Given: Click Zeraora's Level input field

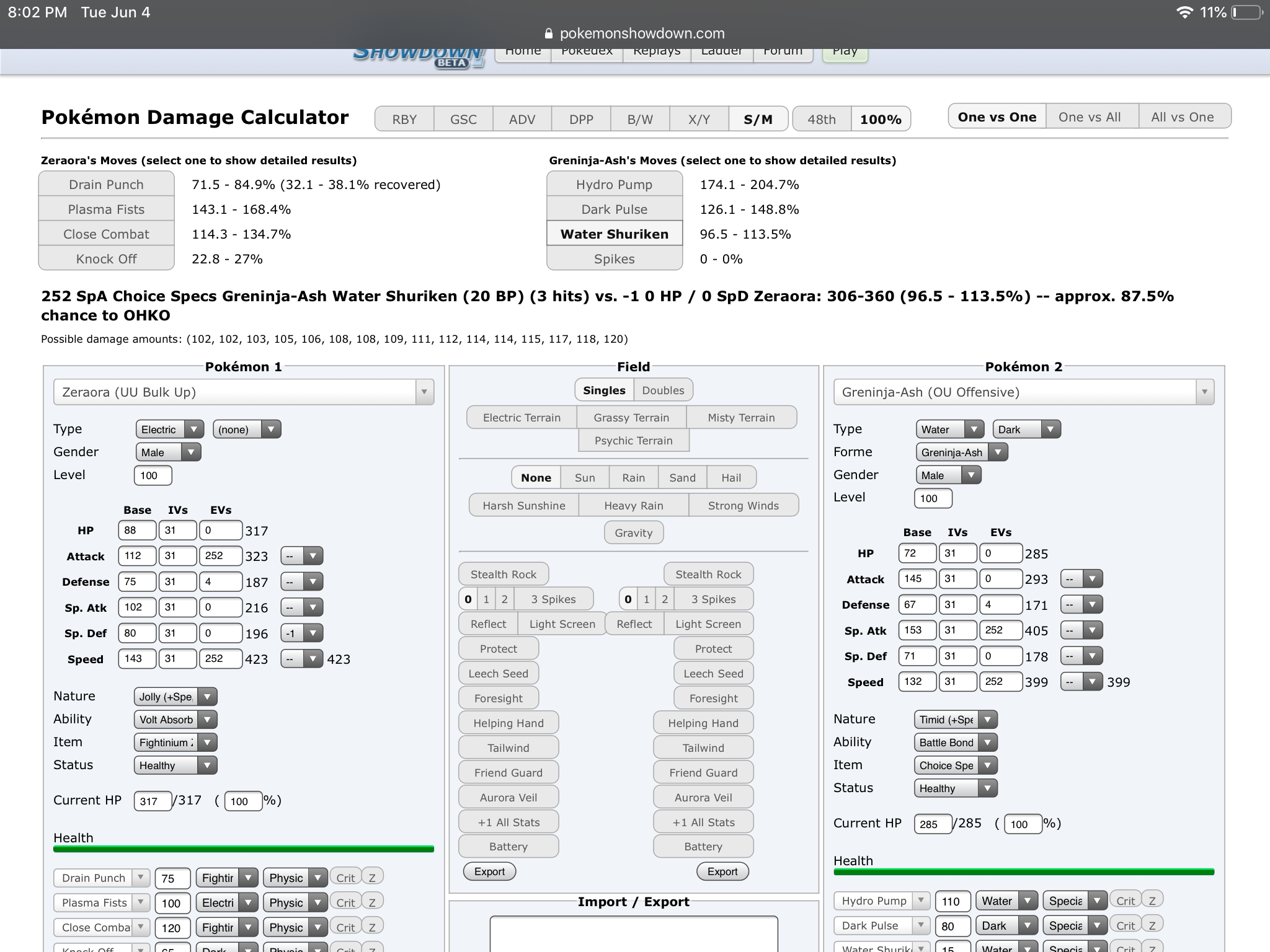Looking at the screenshot, I should [x=153, y=475].
